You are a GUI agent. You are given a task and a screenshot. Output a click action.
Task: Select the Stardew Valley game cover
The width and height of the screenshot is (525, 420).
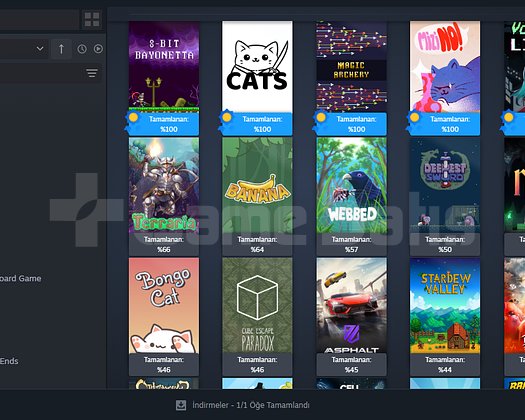point(445,305)
